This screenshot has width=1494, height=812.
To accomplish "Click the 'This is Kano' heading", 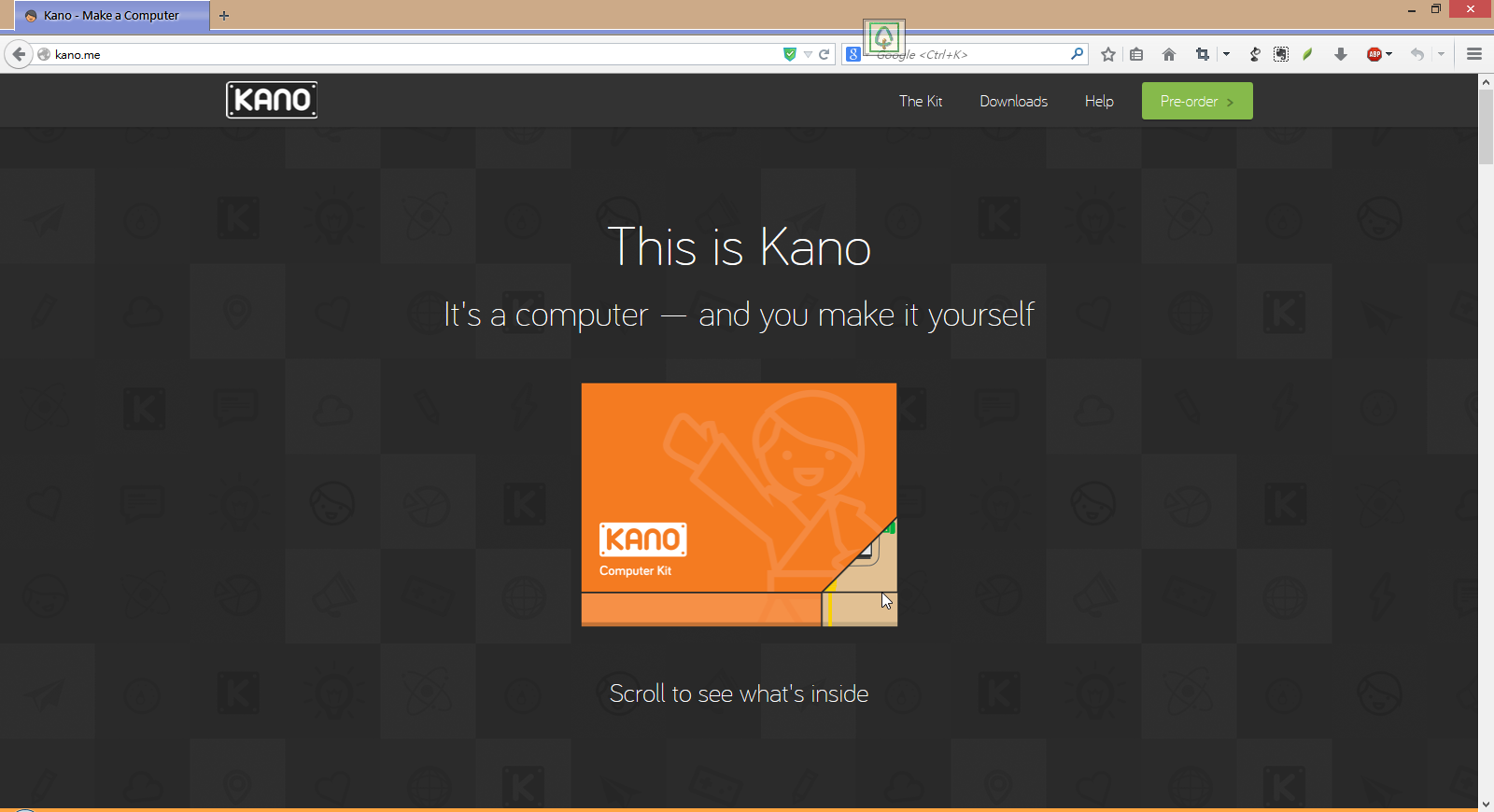I will [x=740, y=247].
